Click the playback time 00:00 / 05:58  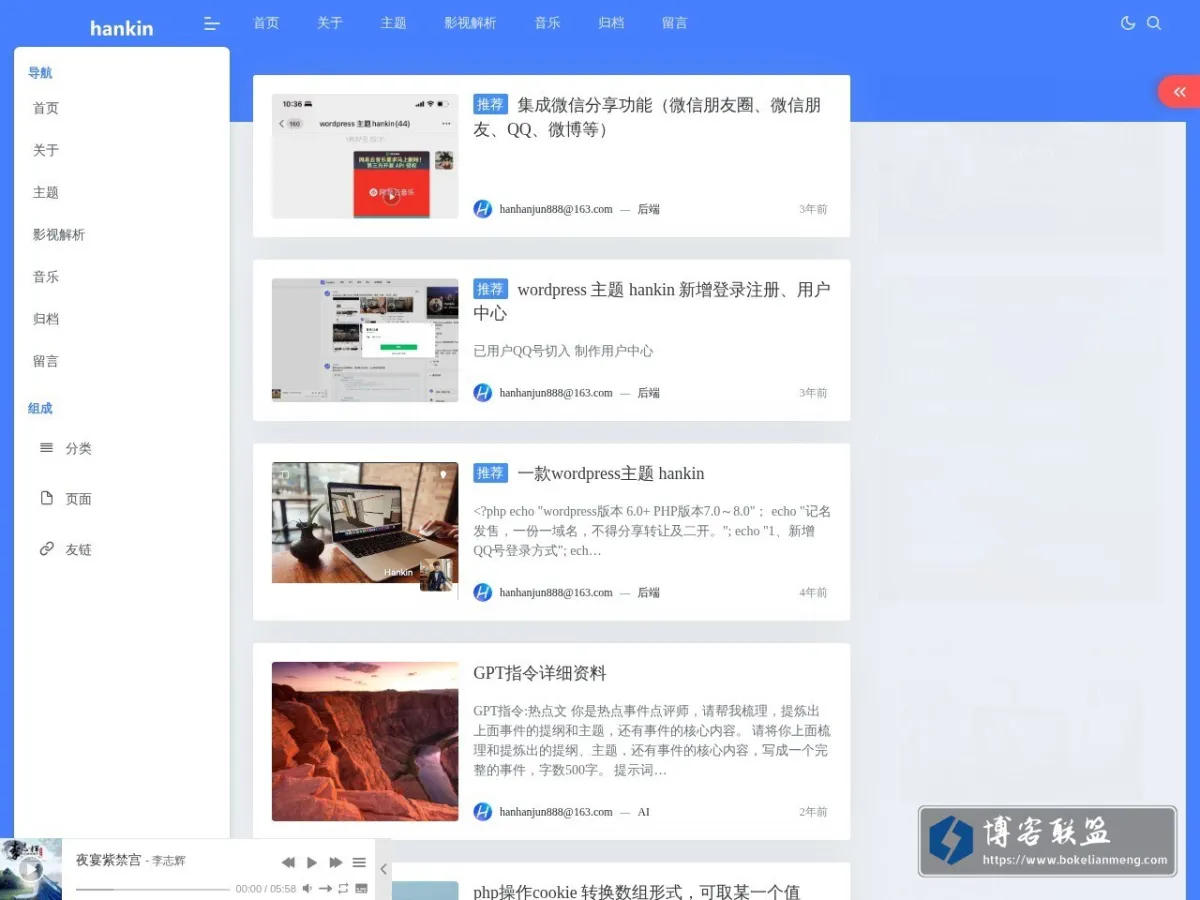coord(266,889)
